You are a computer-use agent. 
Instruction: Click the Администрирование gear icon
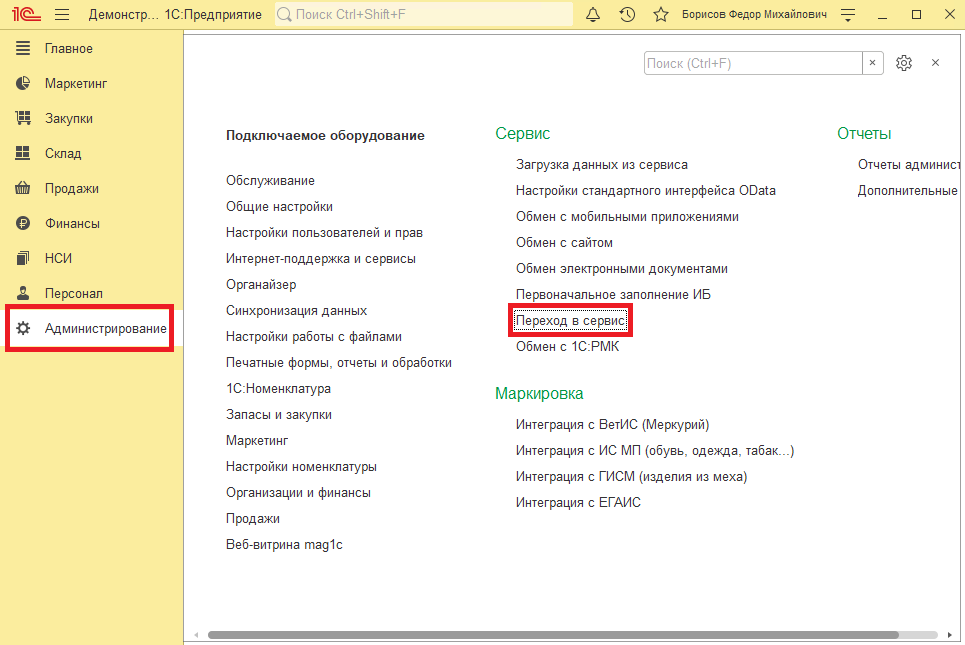pyautogui.click(x=23, y=328)
